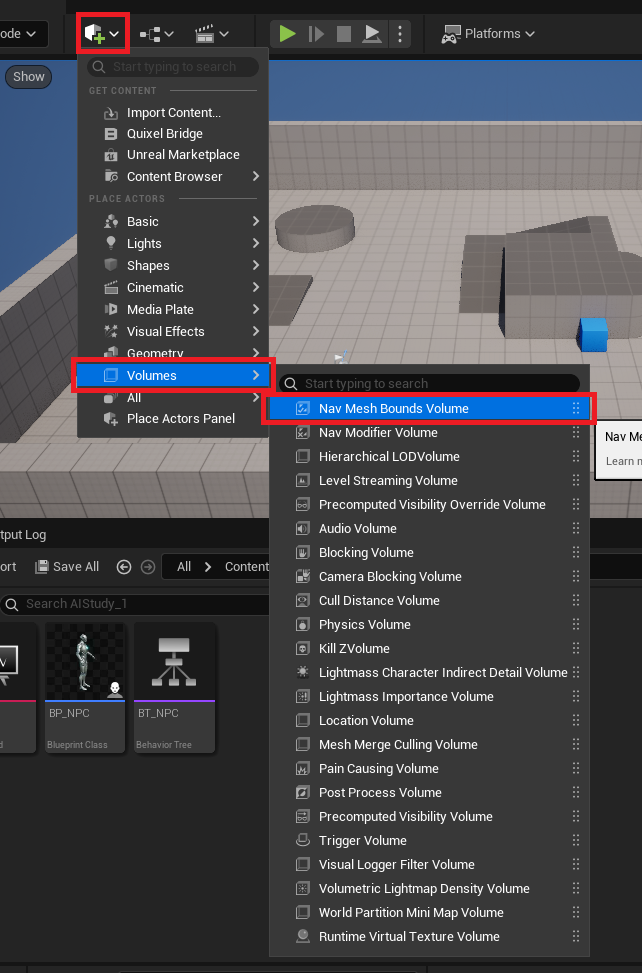Viewport: 642px width, 973px height.
Task: Focus the Search AIStudy_1 field
Action: point(135,604)
